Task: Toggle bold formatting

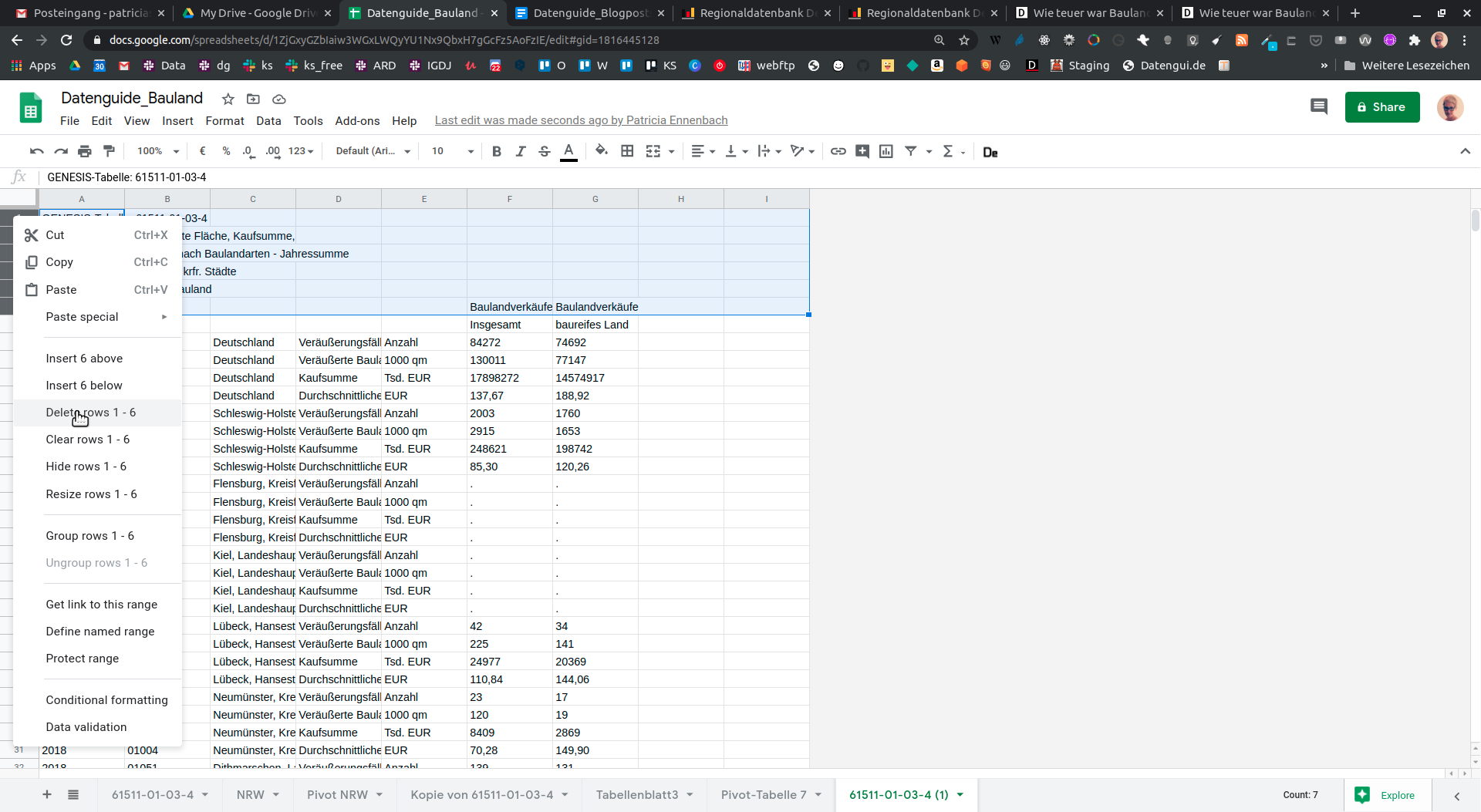Action: point(497,151)
